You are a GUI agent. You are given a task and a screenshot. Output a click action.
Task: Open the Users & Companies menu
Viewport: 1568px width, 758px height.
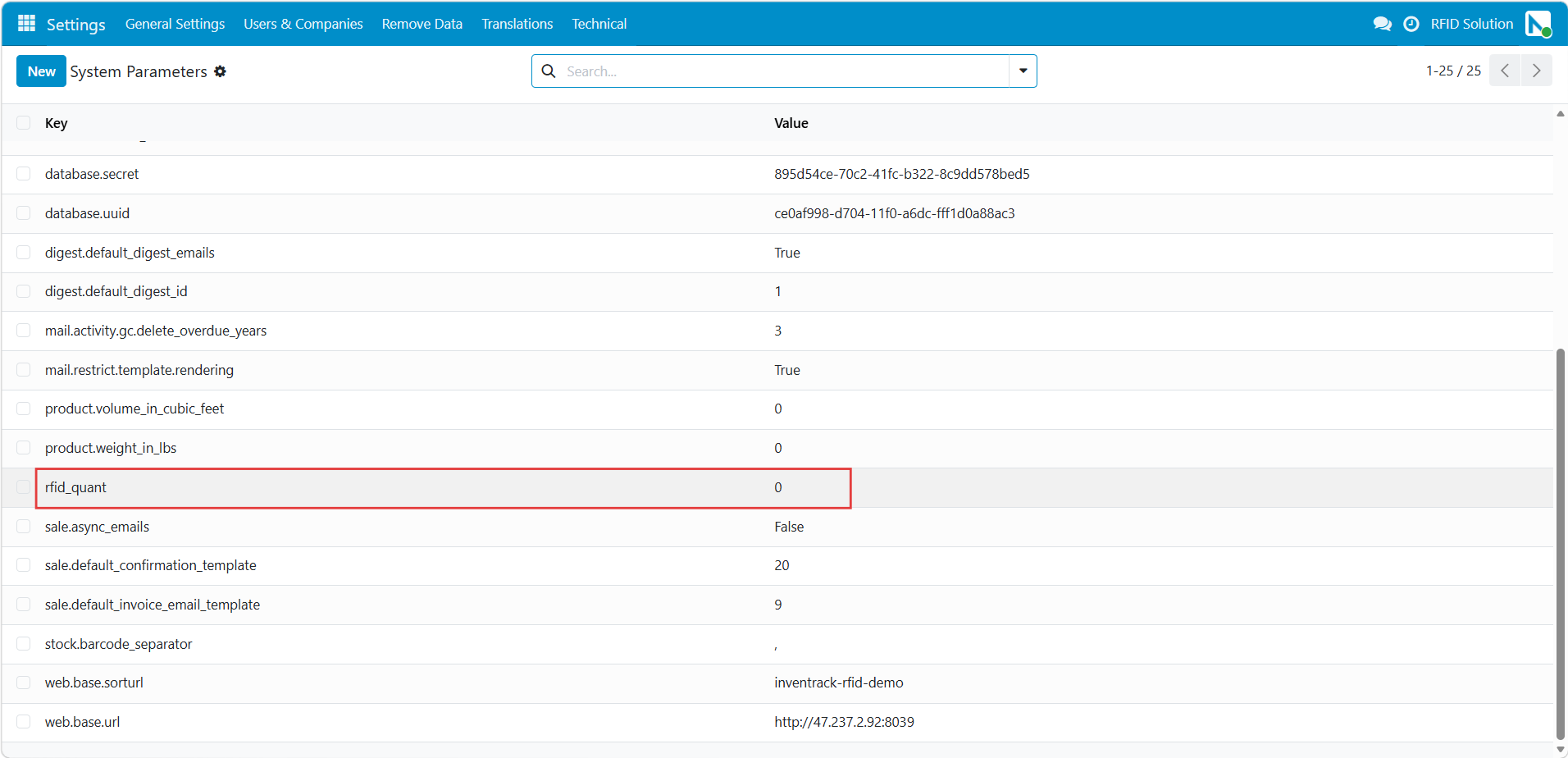[303, 24]
